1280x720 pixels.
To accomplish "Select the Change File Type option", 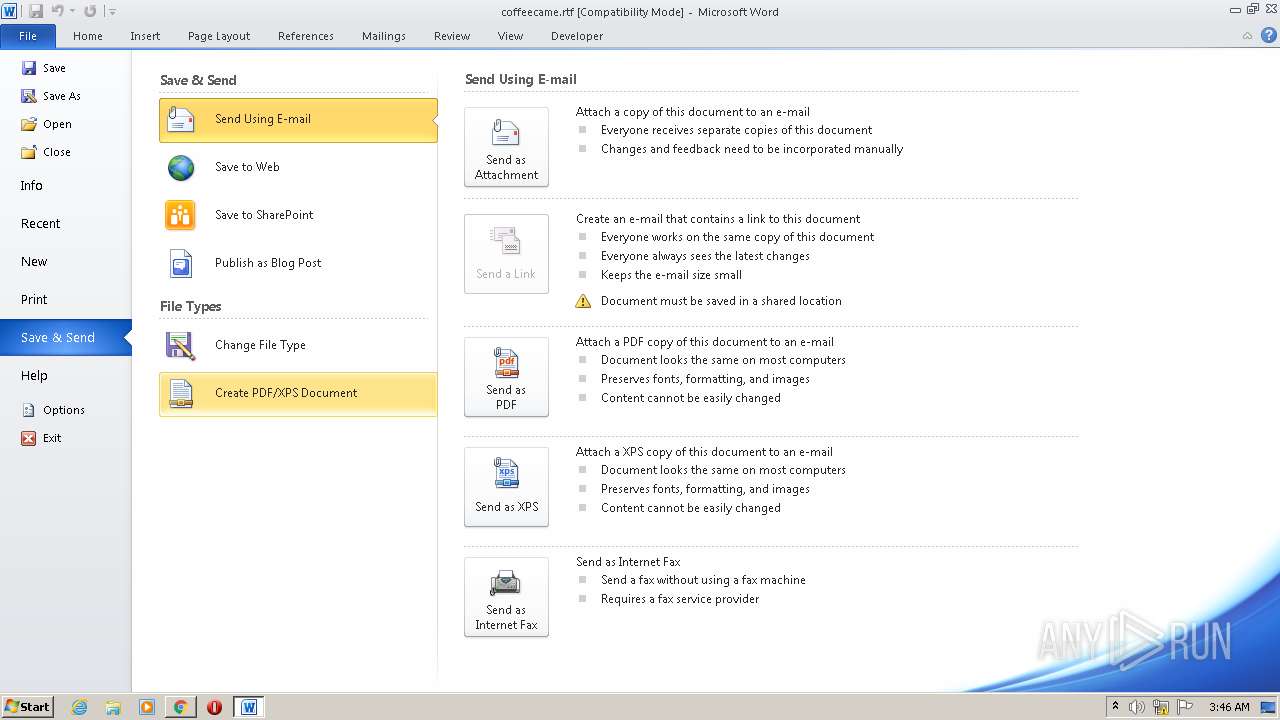I will [x=298, y=345].
